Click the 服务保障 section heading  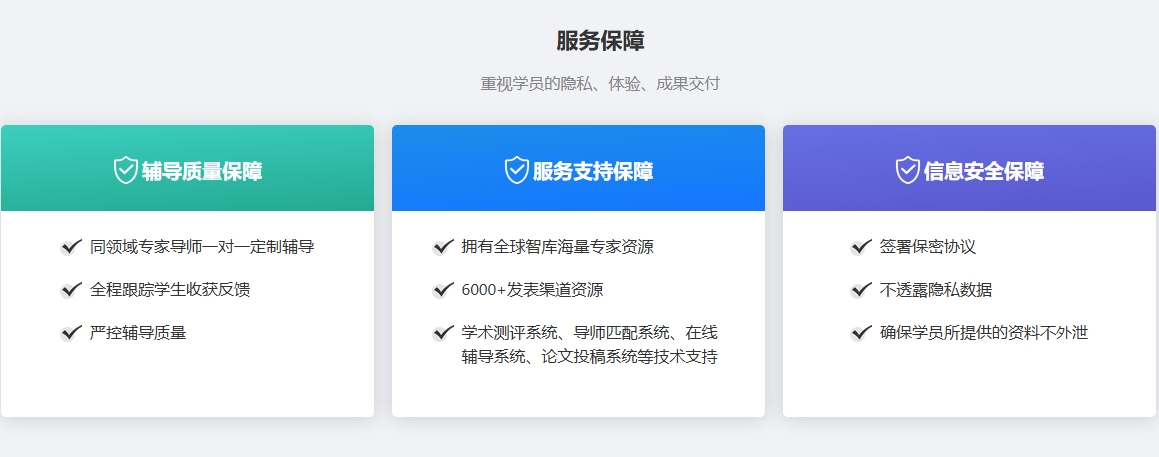600,41
